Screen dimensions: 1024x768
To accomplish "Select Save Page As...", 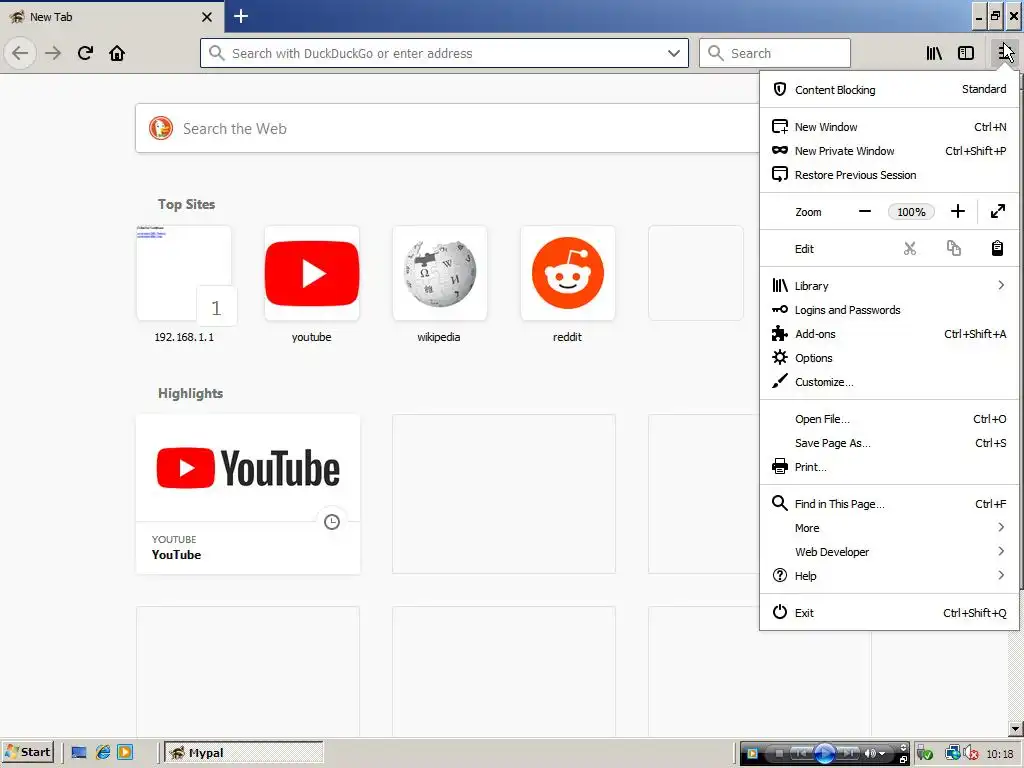I will click(x=889, y=443).
